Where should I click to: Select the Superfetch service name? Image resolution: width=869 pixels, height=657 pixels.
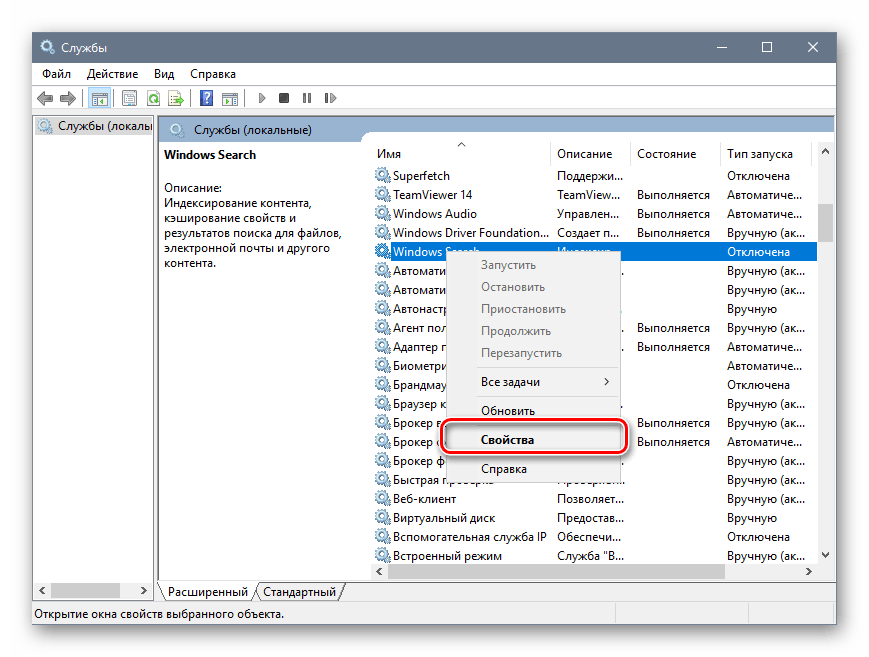tap(421, 176)
